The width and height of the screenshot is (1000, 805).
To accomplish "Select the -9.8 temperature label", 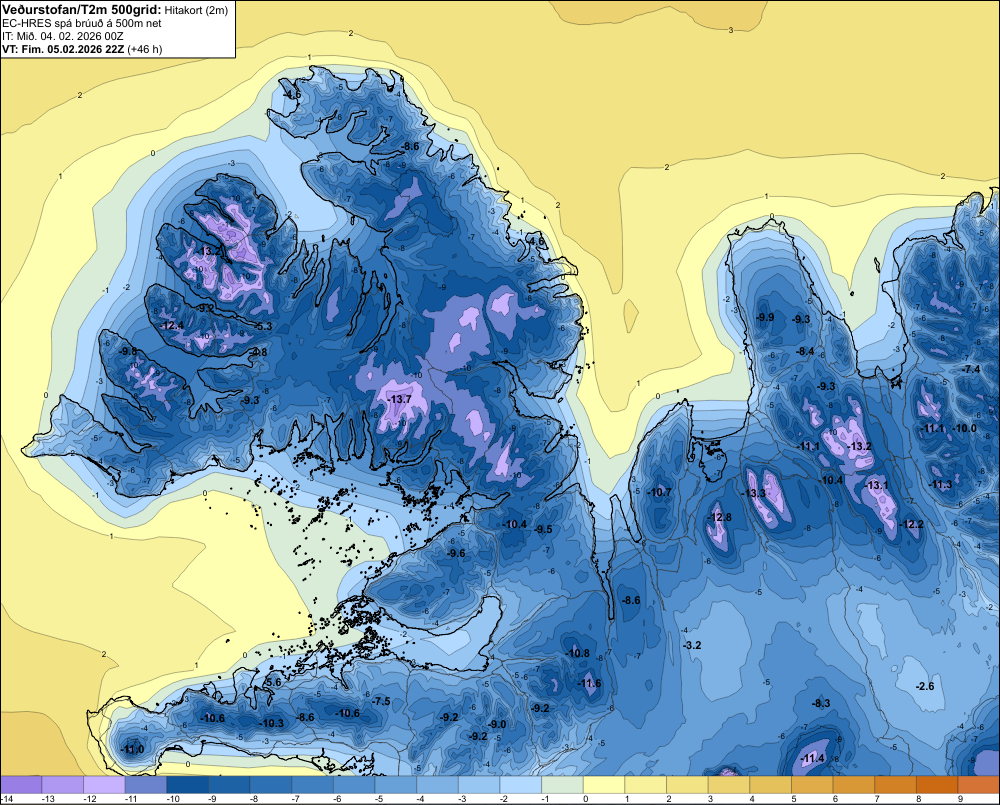I will [128, 351].
